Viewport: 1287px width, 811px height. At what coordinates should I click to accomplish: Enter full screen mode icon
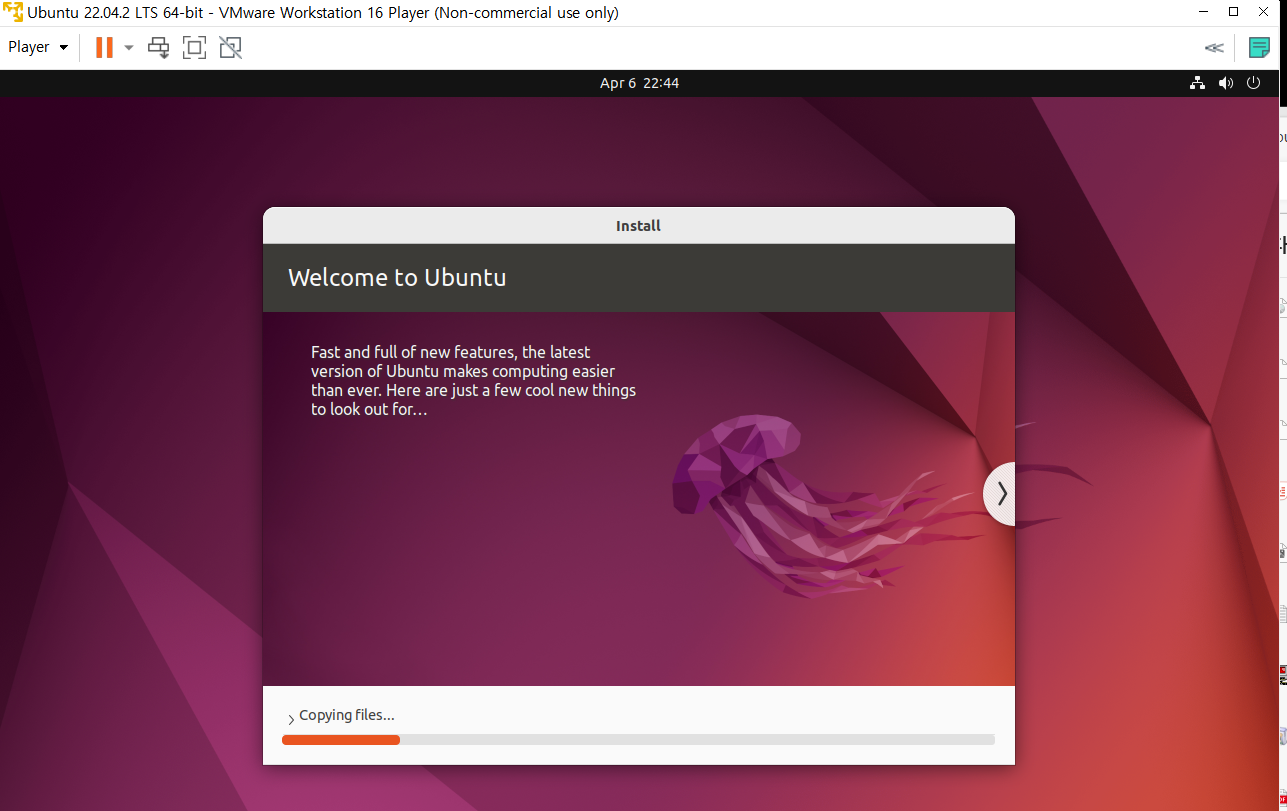[x=194, y=47]
